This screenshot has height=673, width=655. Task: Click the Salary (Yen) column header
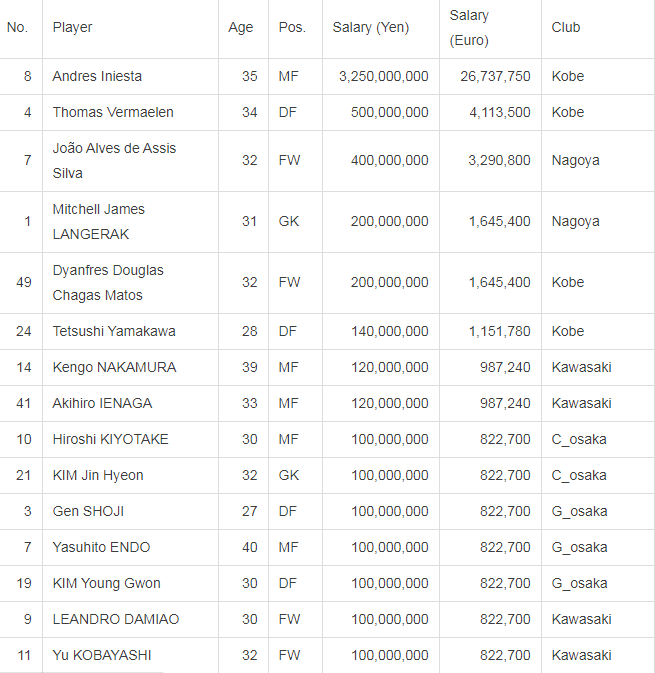pos(370,28)
